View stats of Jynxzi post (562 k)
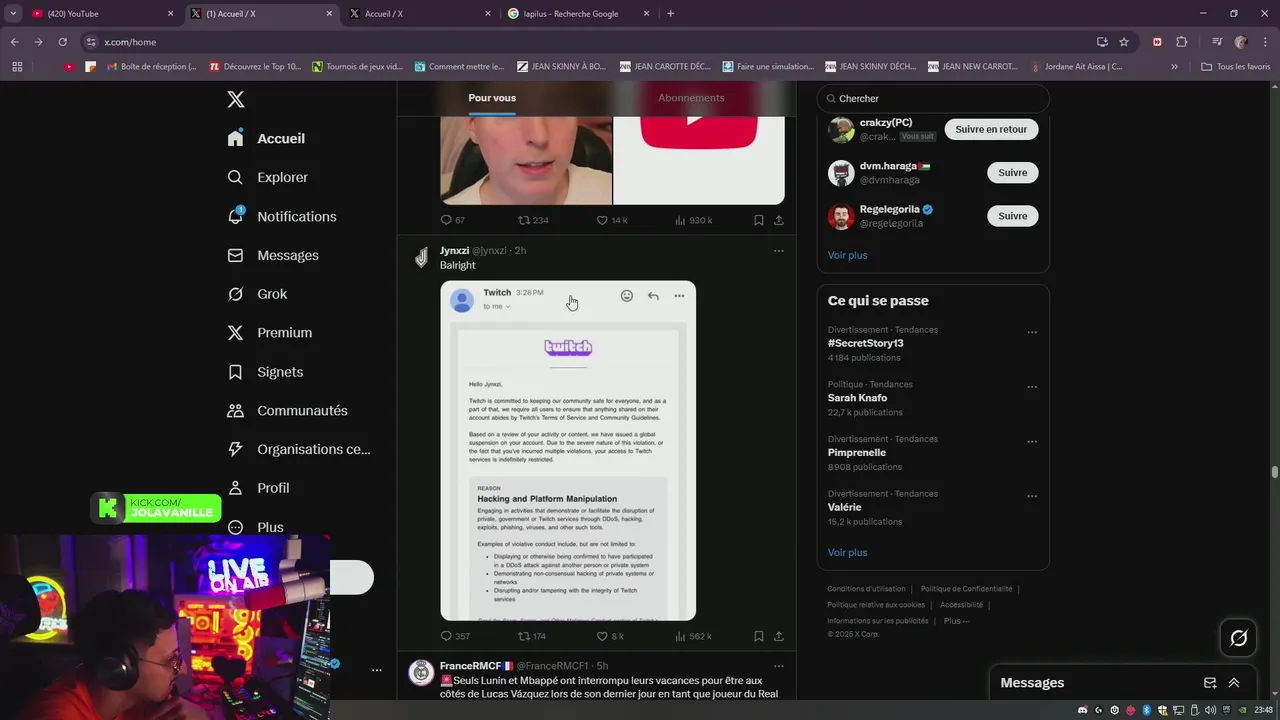This screenshot has width=1280, height=720. click(693, 636)
